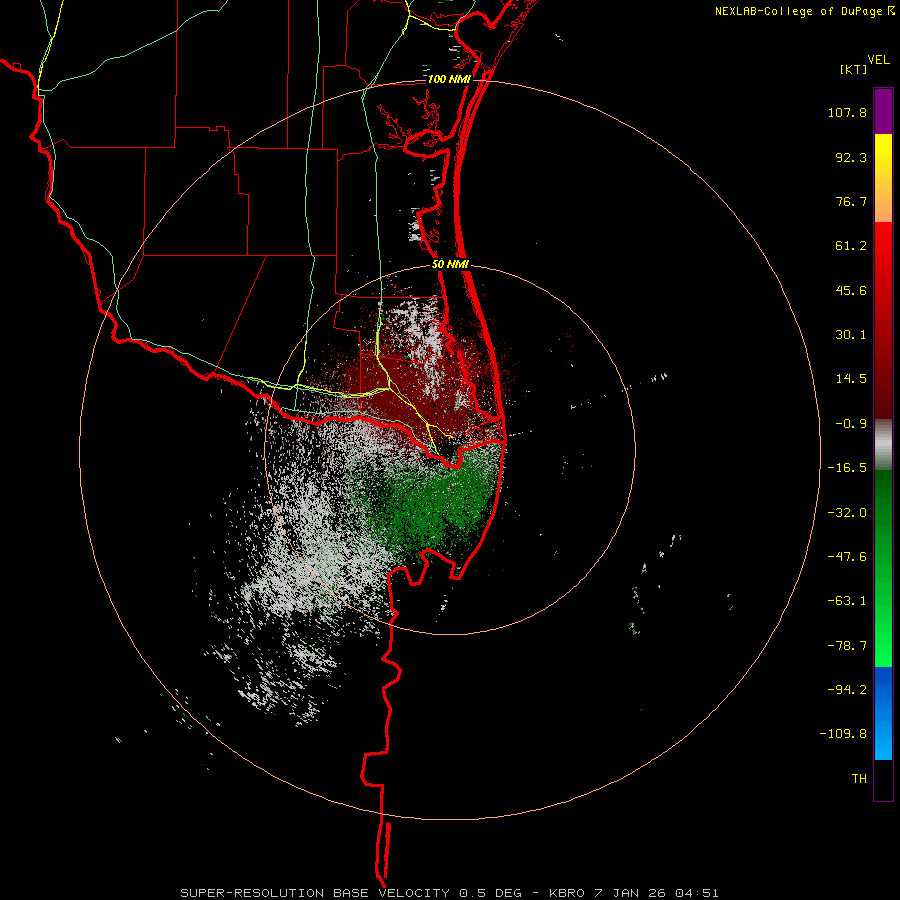Click the 100 NMI range ring label

[x=449, y=79]
